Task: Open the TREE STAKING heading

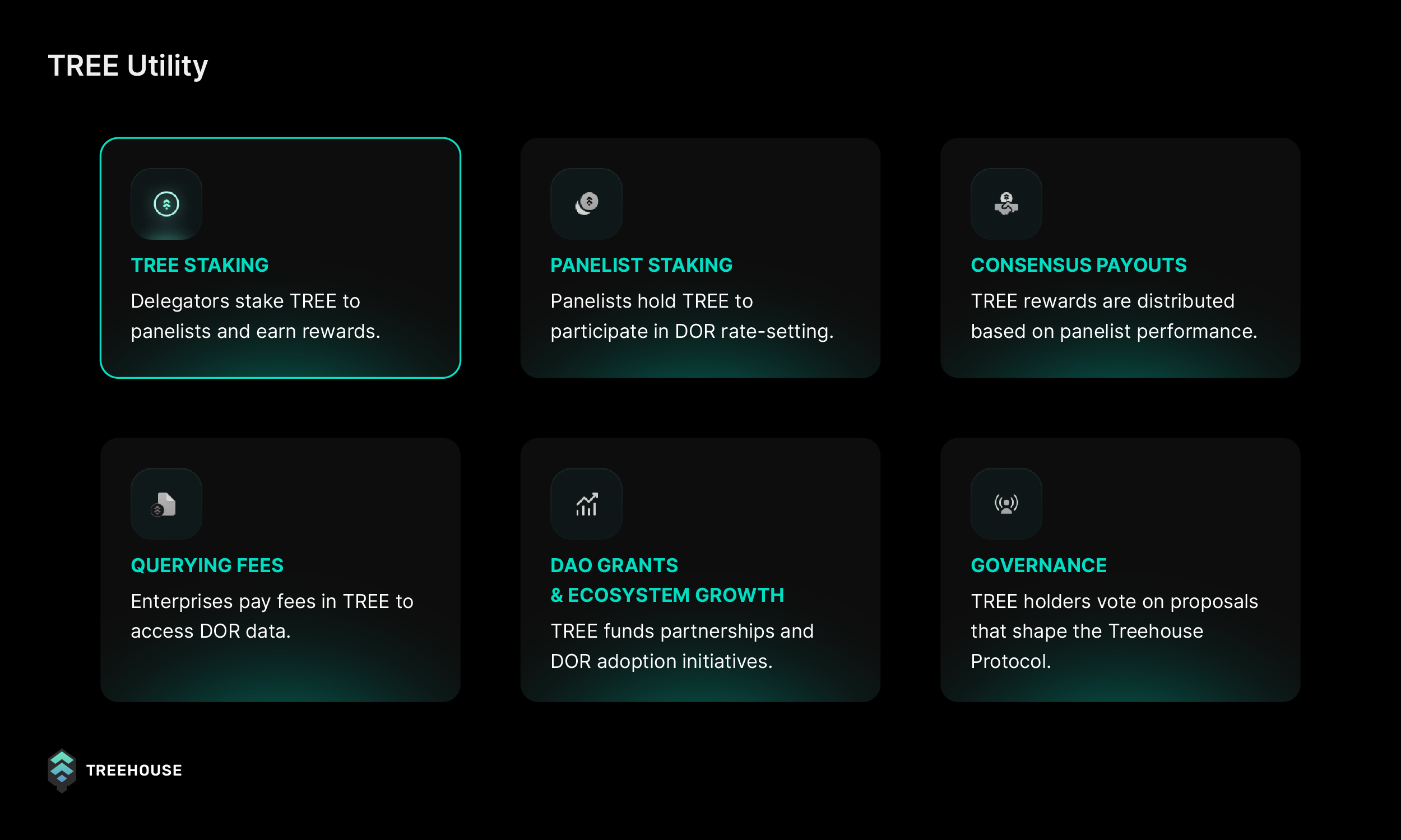Action: [x=200, y=265]
